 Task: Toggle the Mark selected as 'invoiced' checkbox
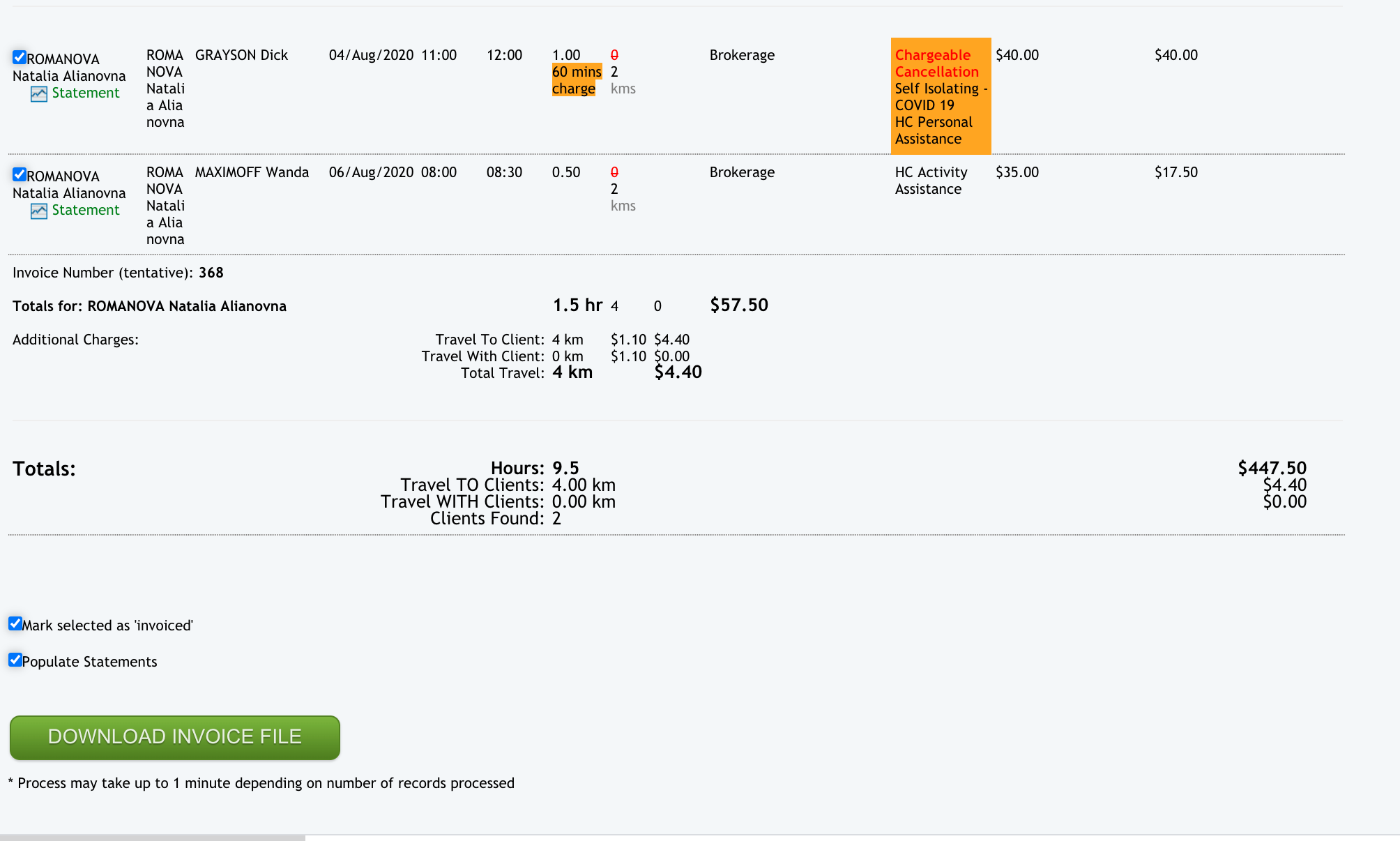[x=15, y=623]
